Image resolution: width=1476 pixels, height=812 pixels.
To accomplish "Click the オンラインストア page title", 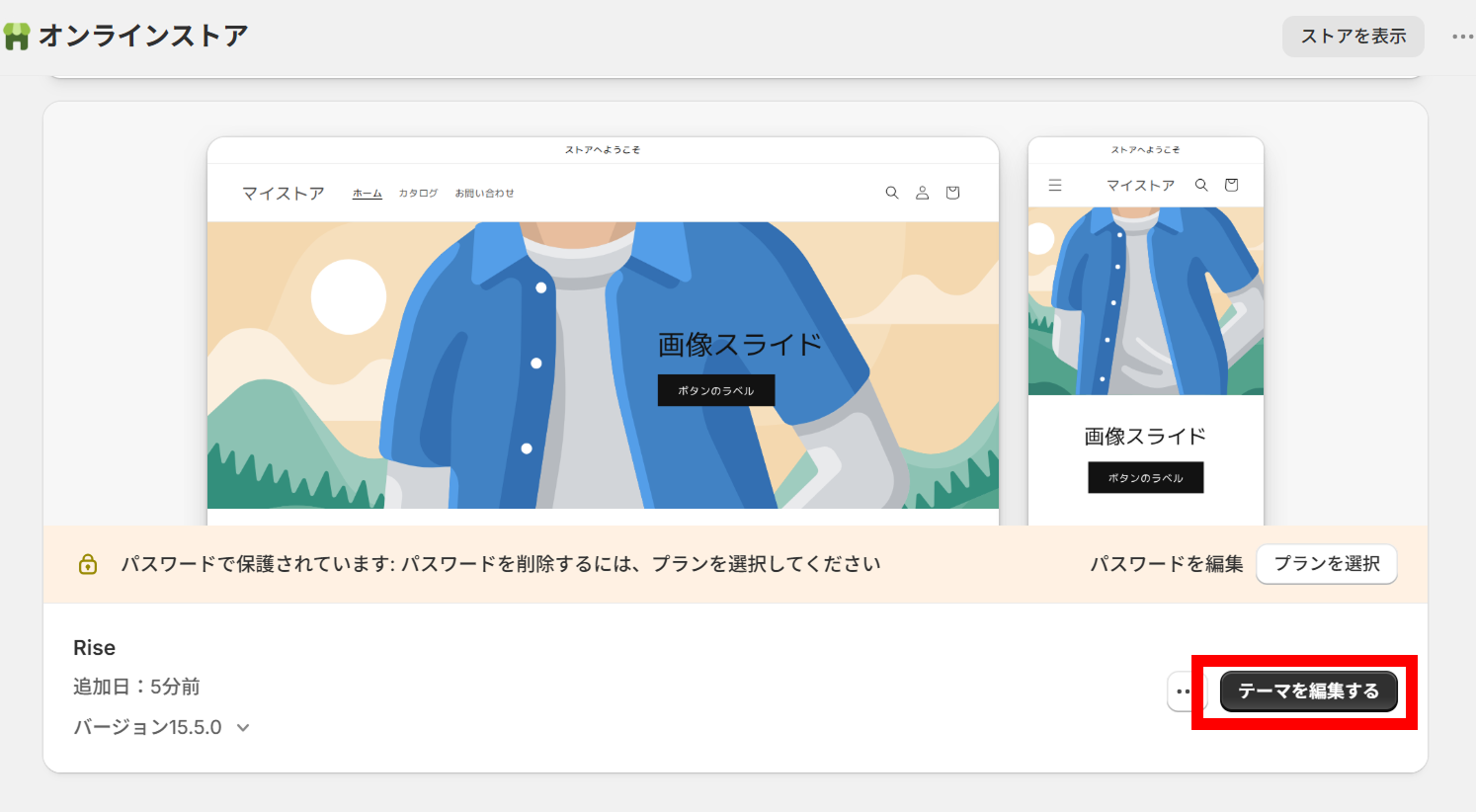I will [x=143, y=37].
